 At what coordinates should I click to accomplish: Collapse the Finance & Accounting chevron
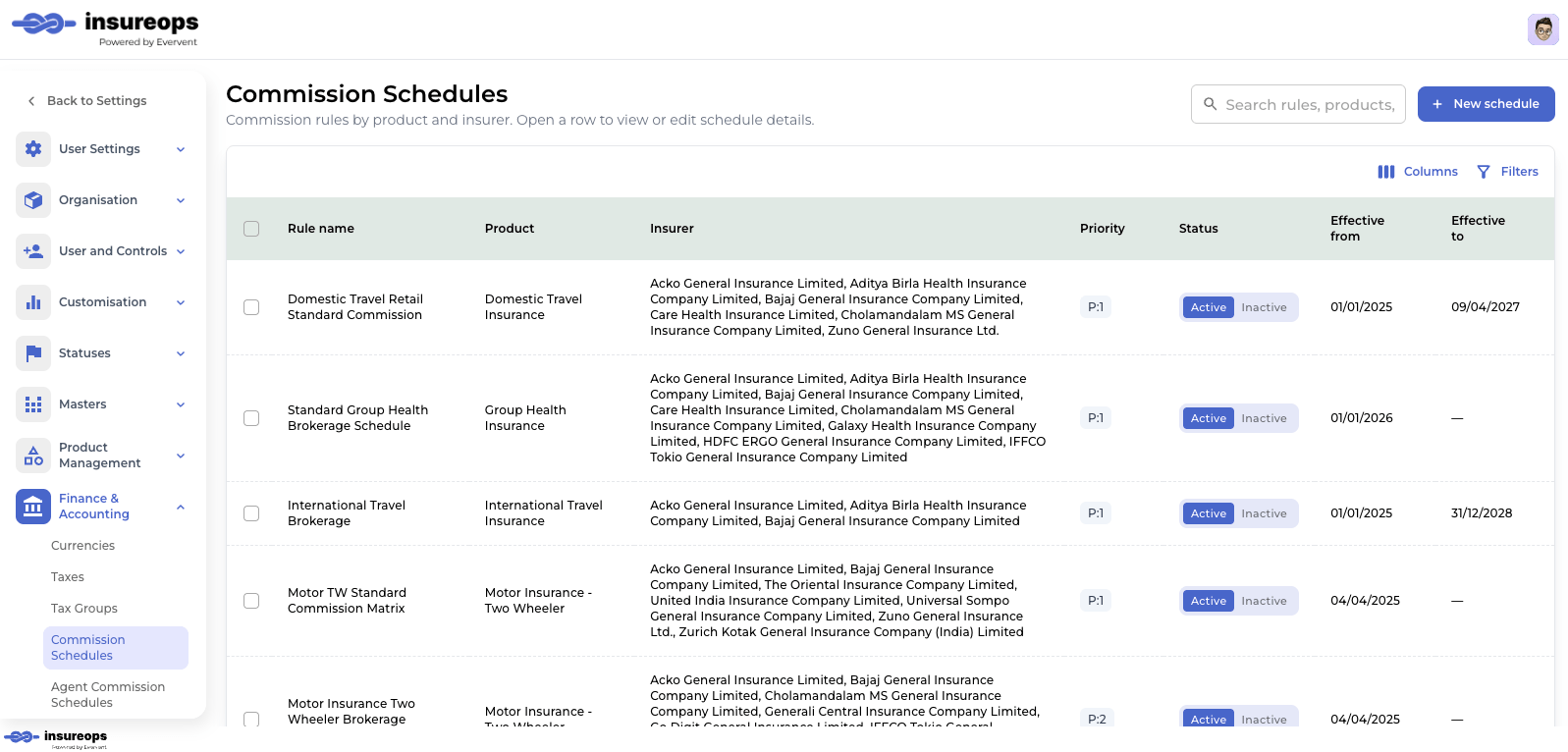coord(181,507)
